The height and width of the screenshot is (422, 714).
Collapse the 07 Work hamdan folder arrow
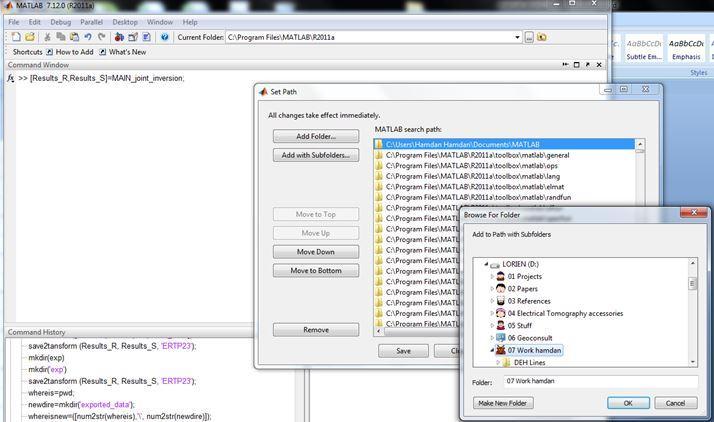tap(492, 350)
